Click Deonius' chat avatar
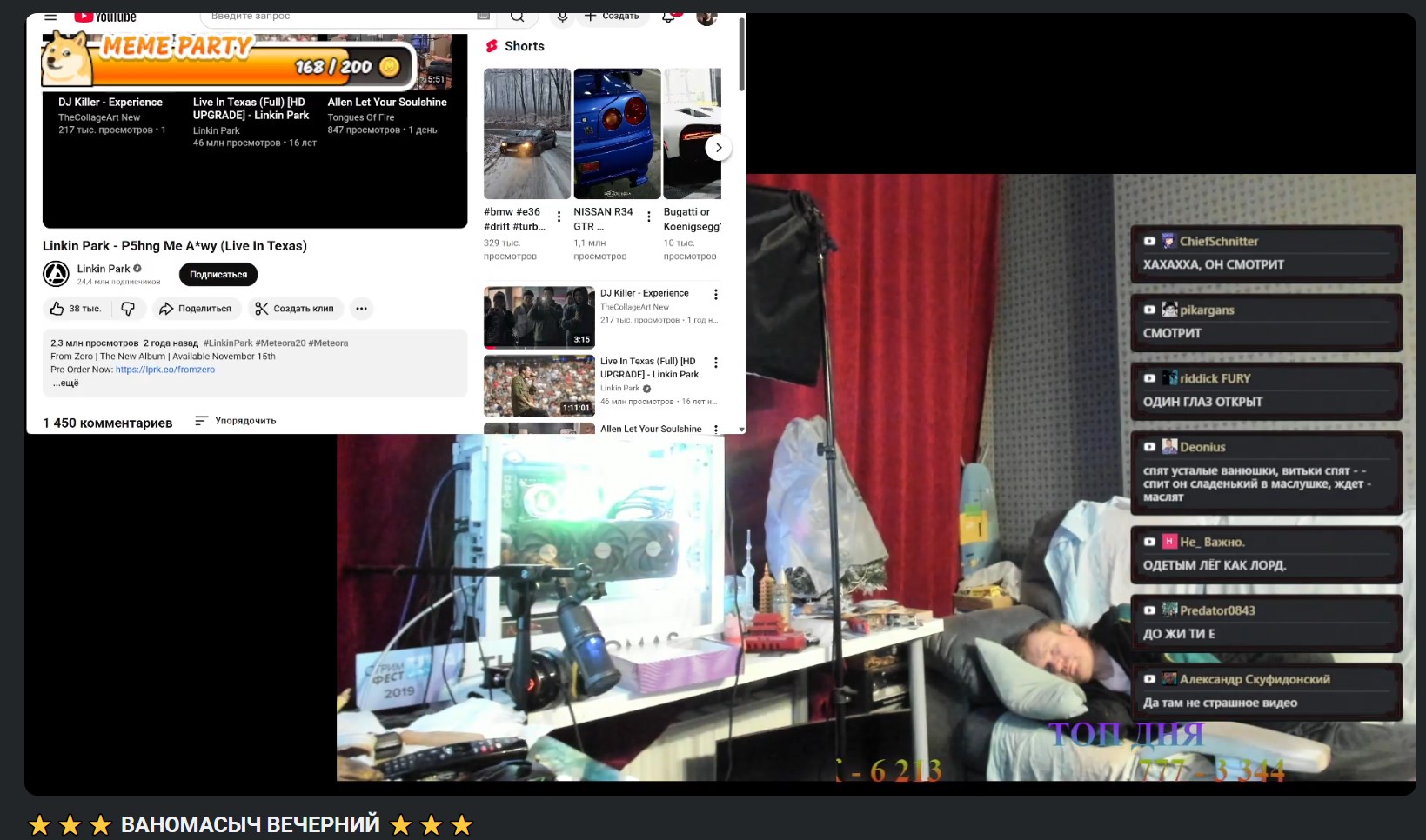This screenshot has height=840, width=1426. 1168,447
